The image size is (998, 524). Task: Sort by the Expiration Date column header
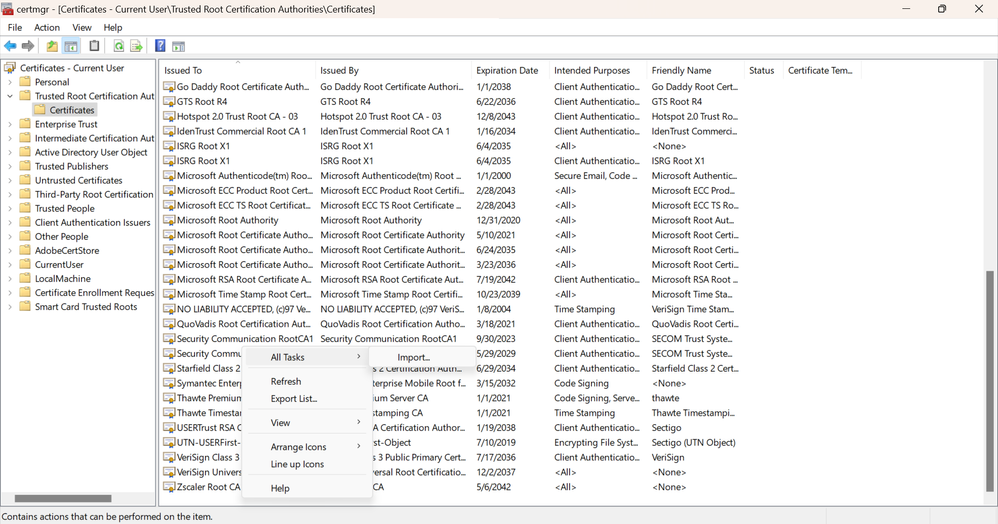pyautogui.click(x=510, y=71)
